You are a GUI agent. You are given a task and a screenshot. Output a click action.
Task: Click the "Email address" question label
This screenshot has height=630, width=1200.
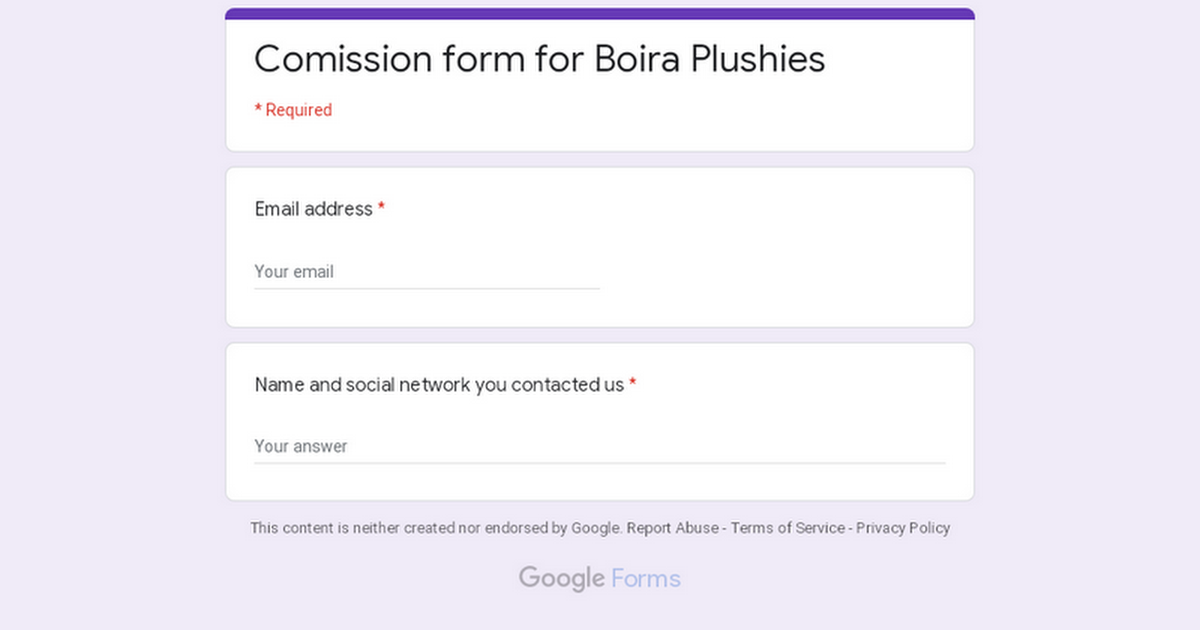coord(314,209)
